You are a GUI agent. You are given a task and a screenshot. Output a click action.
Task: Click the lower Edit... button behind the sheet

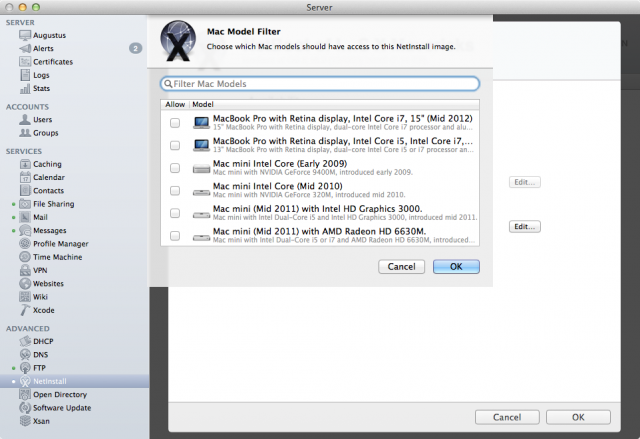[524, 226]
